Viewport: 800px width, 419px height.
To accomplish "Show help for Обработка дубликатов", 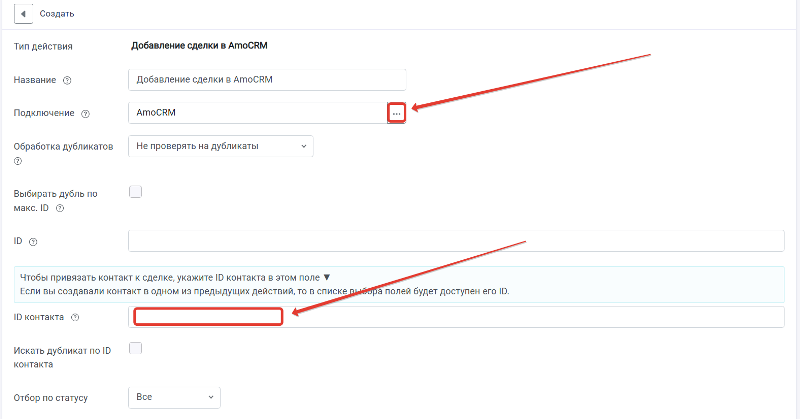I will pos(18,161).
